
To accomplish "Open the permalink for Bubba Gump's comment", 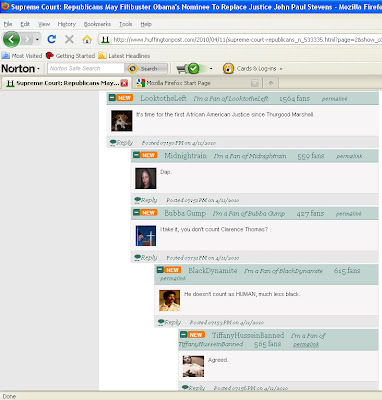I will pos(349,214).
